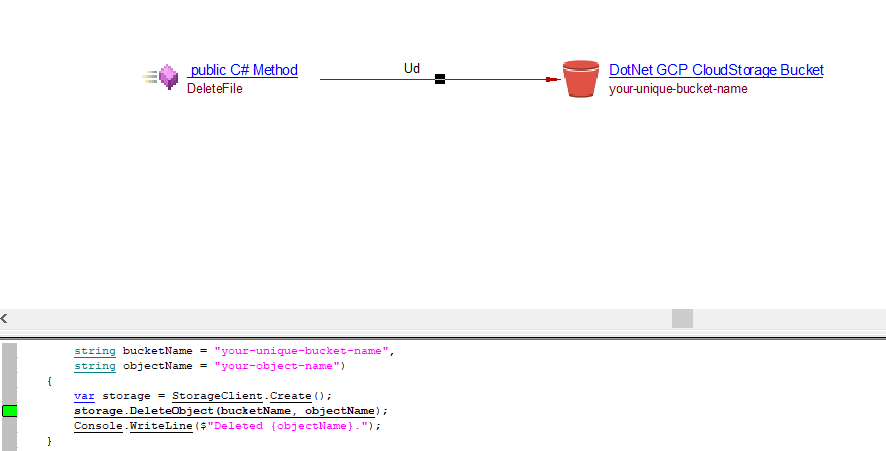The height and width of the screenshot is (451, 886).
Task: Click the Create method call in code
Action: (x=290, y=396)
